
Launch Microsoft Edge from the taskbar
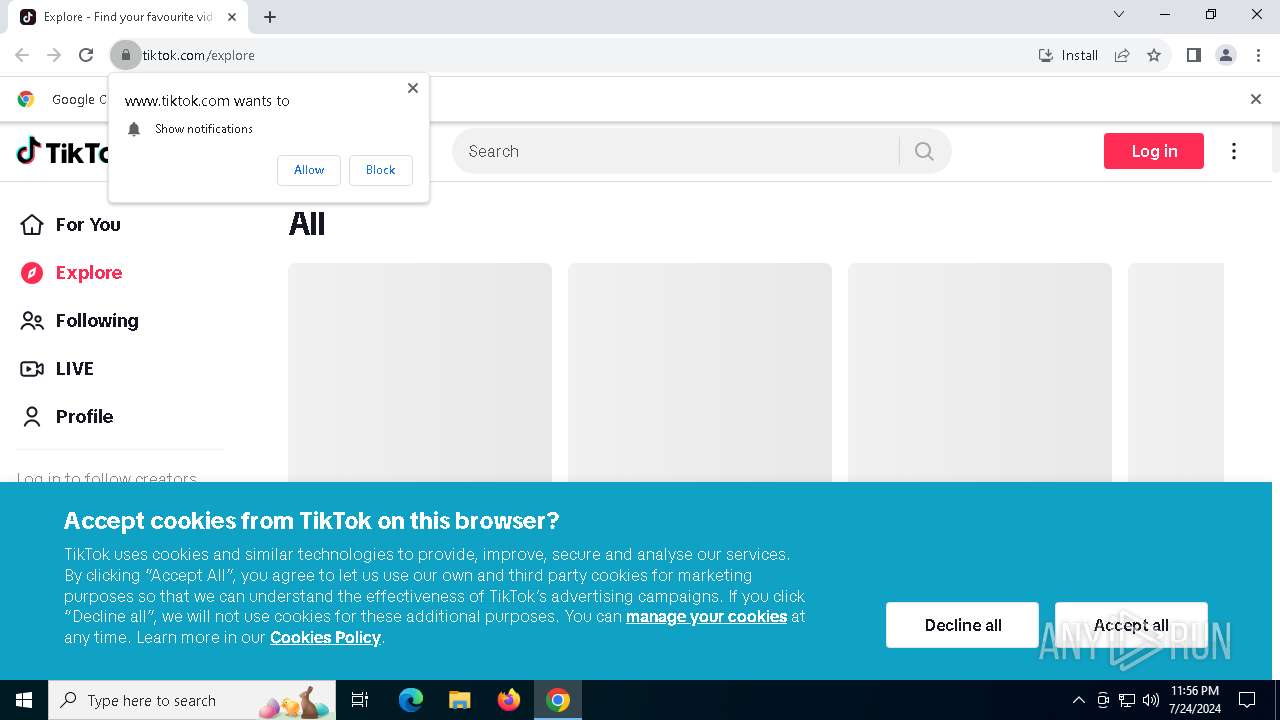pos(411,700)
